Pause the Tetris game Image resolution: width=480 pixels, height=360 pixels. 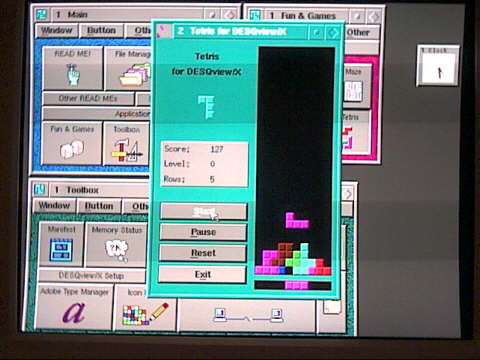click(x=203, y=232)
